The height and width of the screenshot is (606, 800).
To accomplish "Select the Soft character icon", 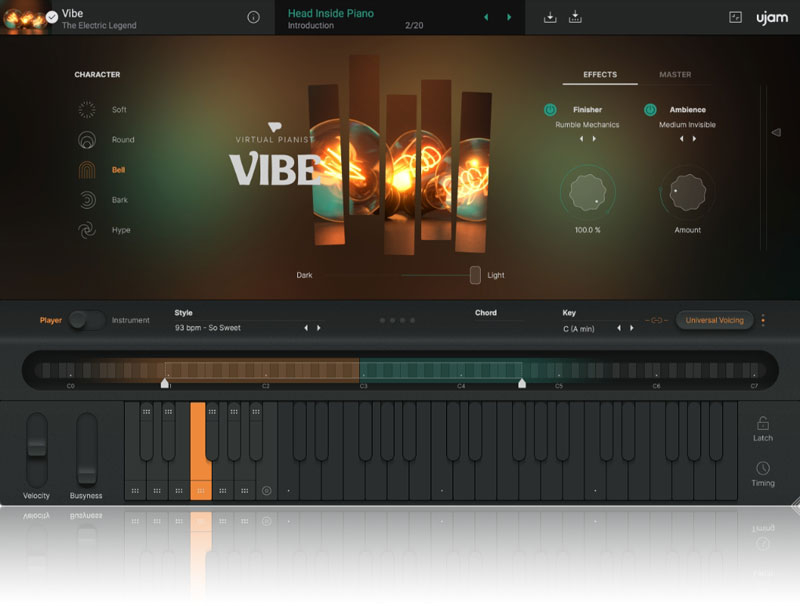I will point(88,110).
